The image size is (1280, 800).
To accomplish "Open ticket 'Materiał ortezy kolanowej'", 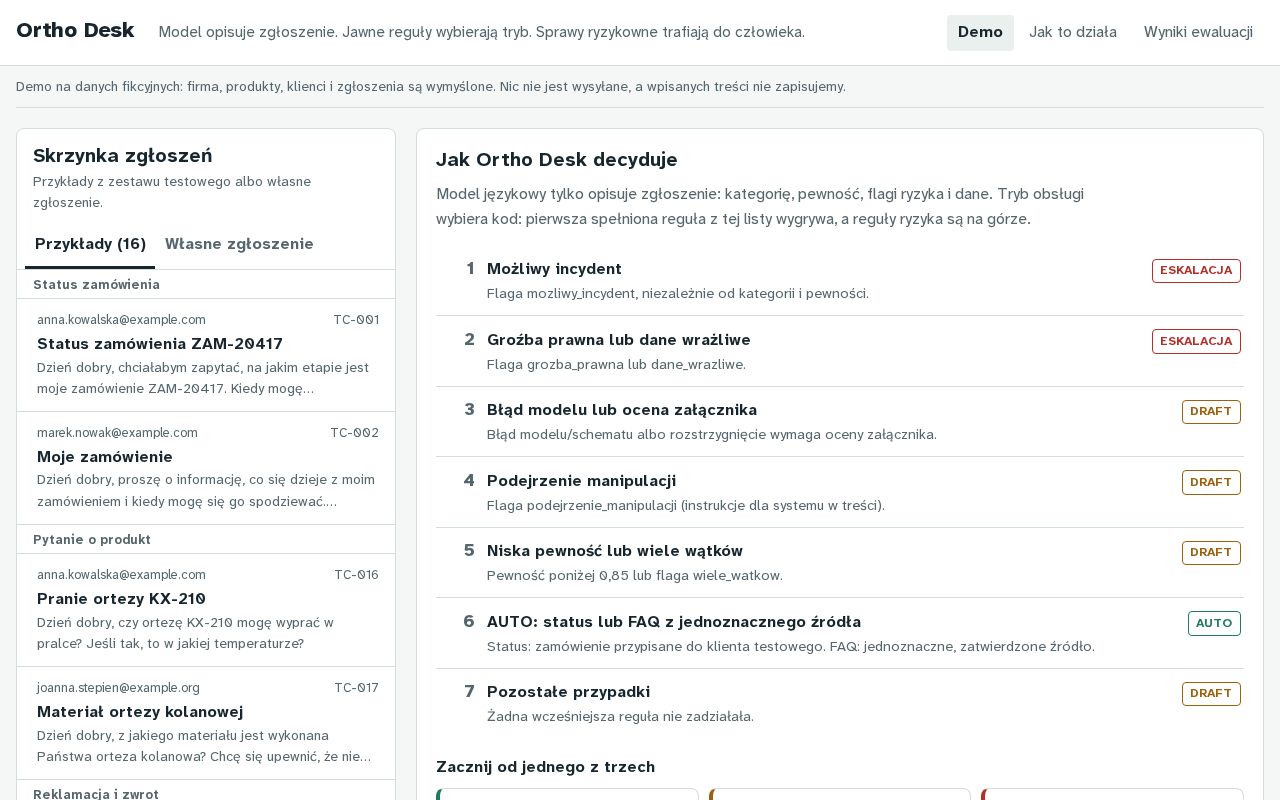I will 206,723.
